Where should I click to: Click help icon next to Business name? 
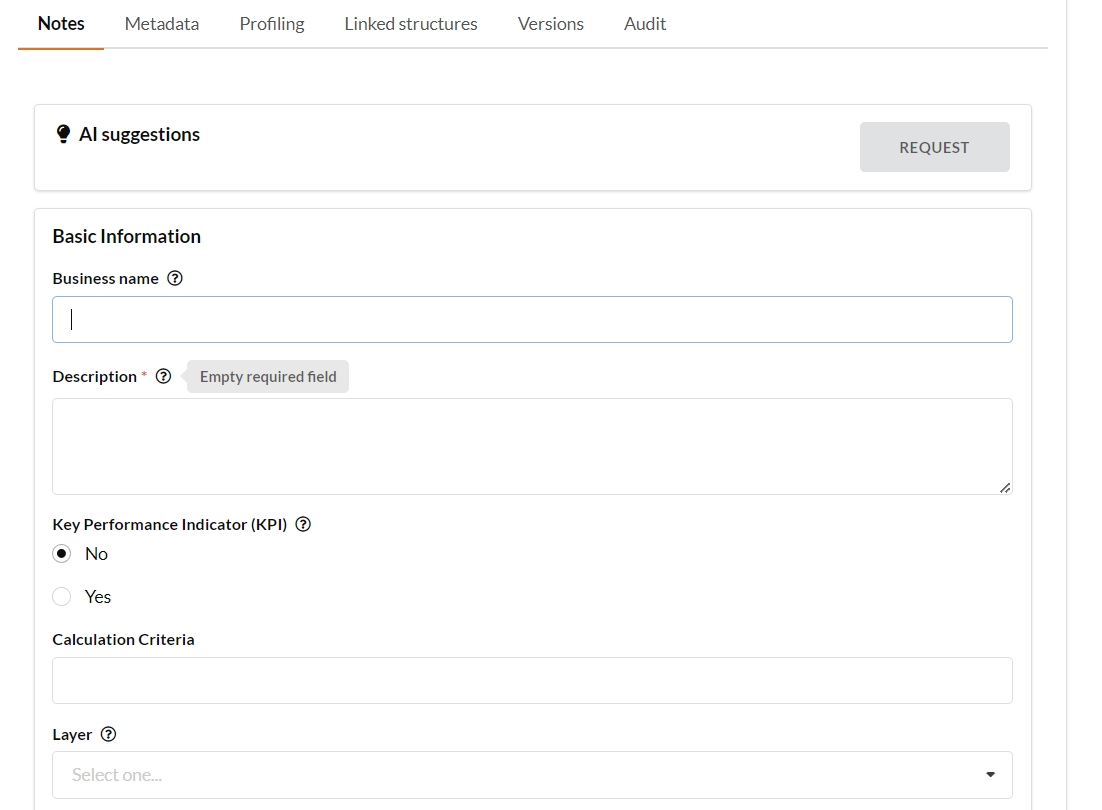click(175, 279)
